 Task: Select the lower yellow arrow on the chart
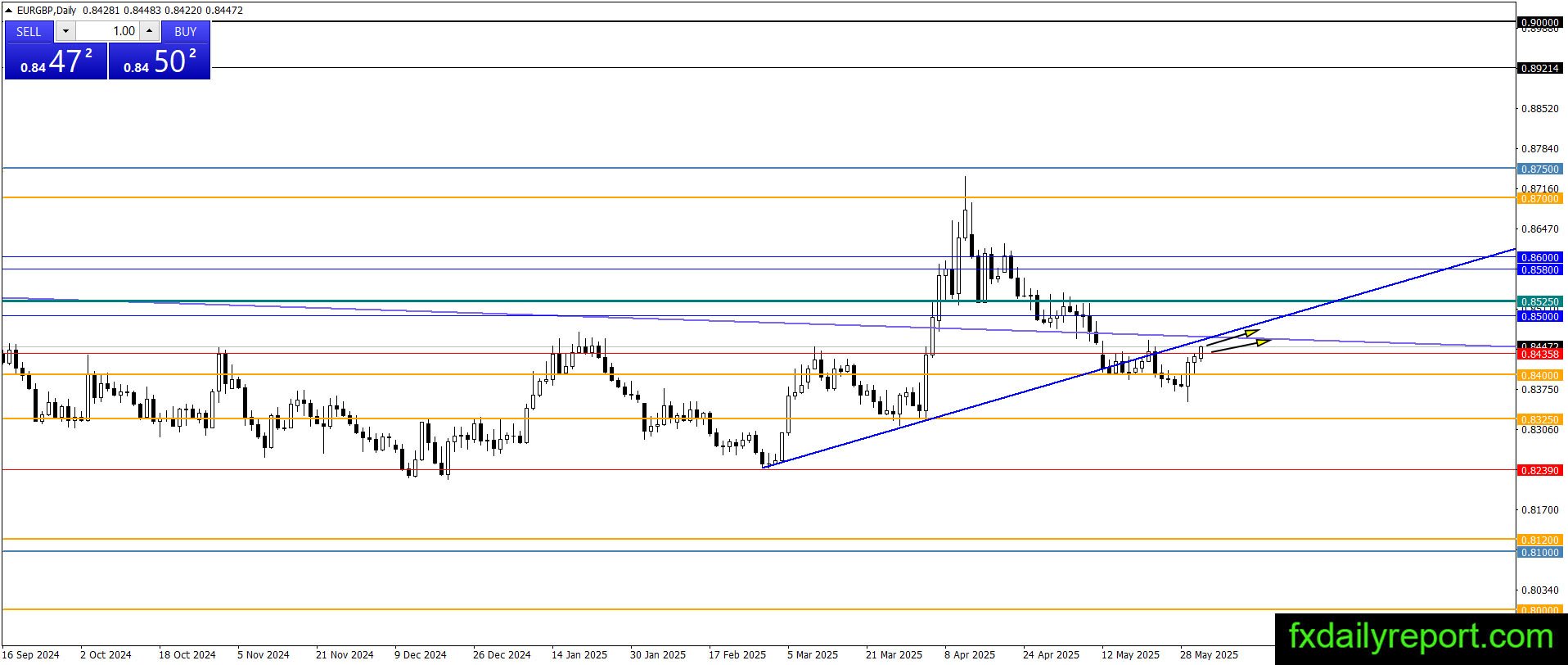pos(1241,346)
